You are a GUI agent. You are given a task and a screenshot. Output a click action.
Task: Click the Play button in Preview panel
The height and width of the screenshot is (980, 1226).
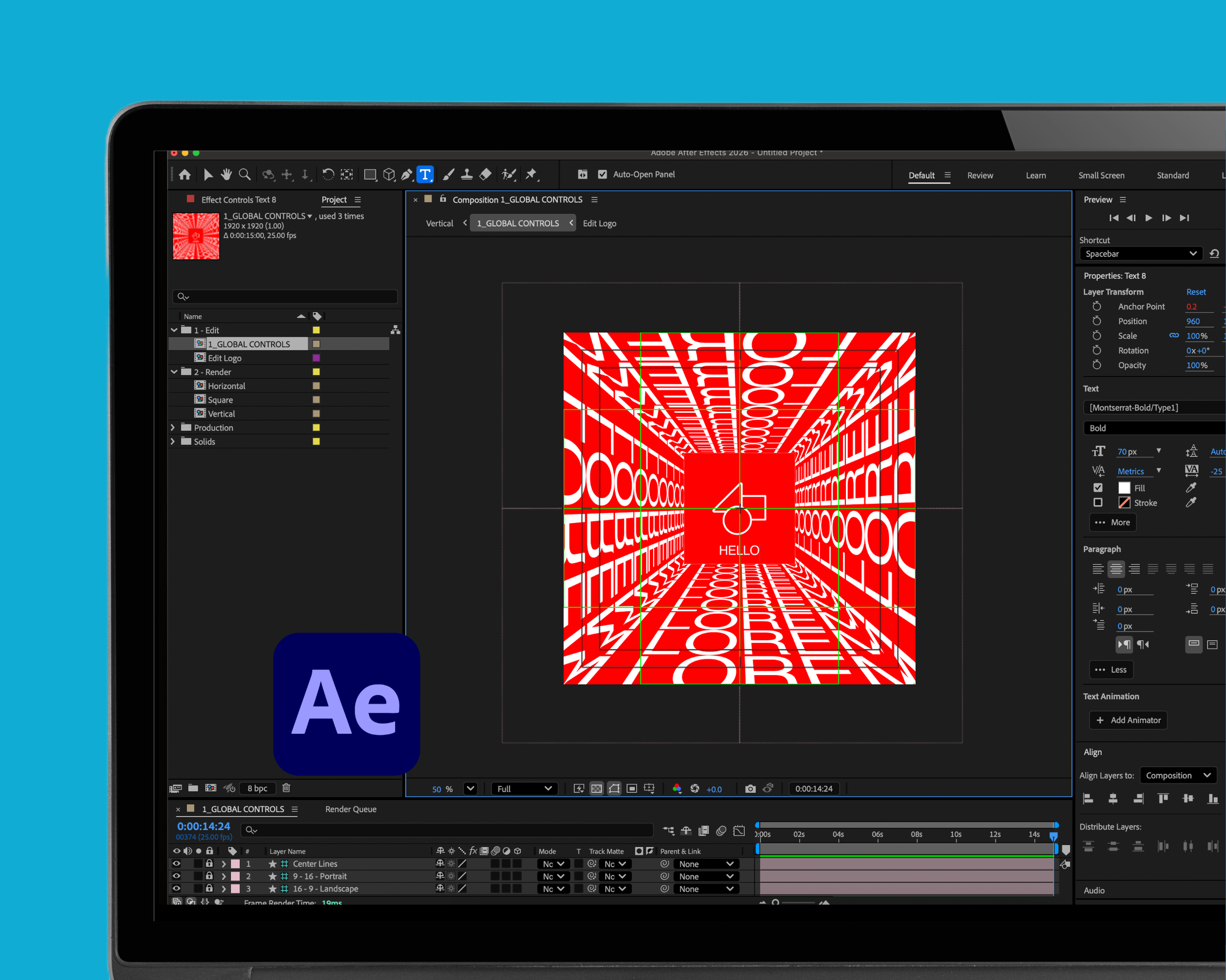coord(1148,218)
